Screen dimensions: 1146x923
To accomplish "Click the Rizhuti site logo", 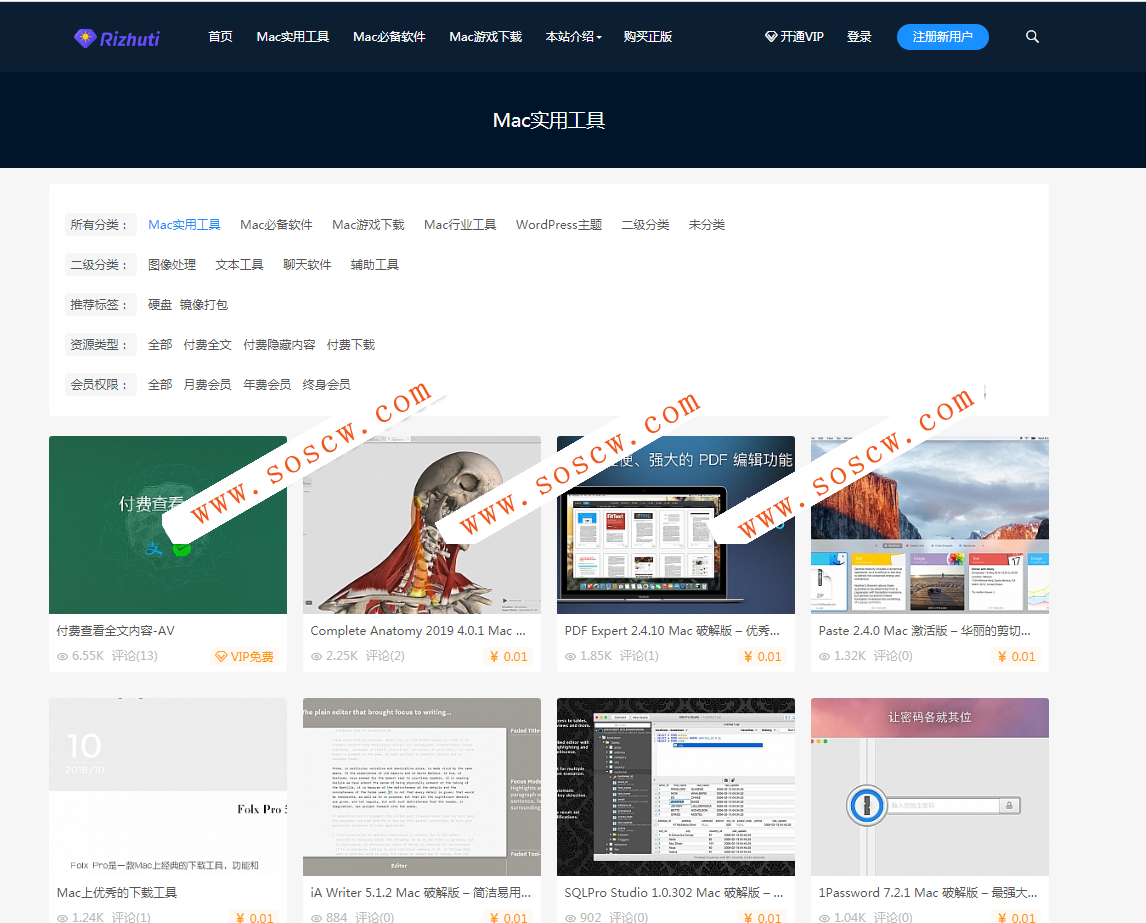I will point(117,38).
